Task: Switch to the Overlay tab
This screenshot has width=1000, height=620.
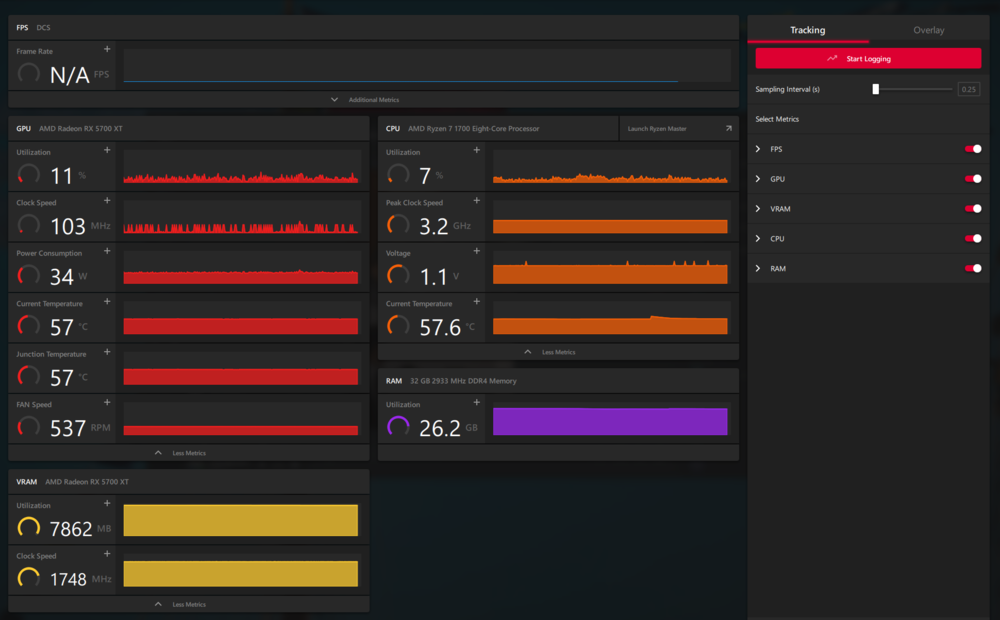Action: (x=928, y=30)
